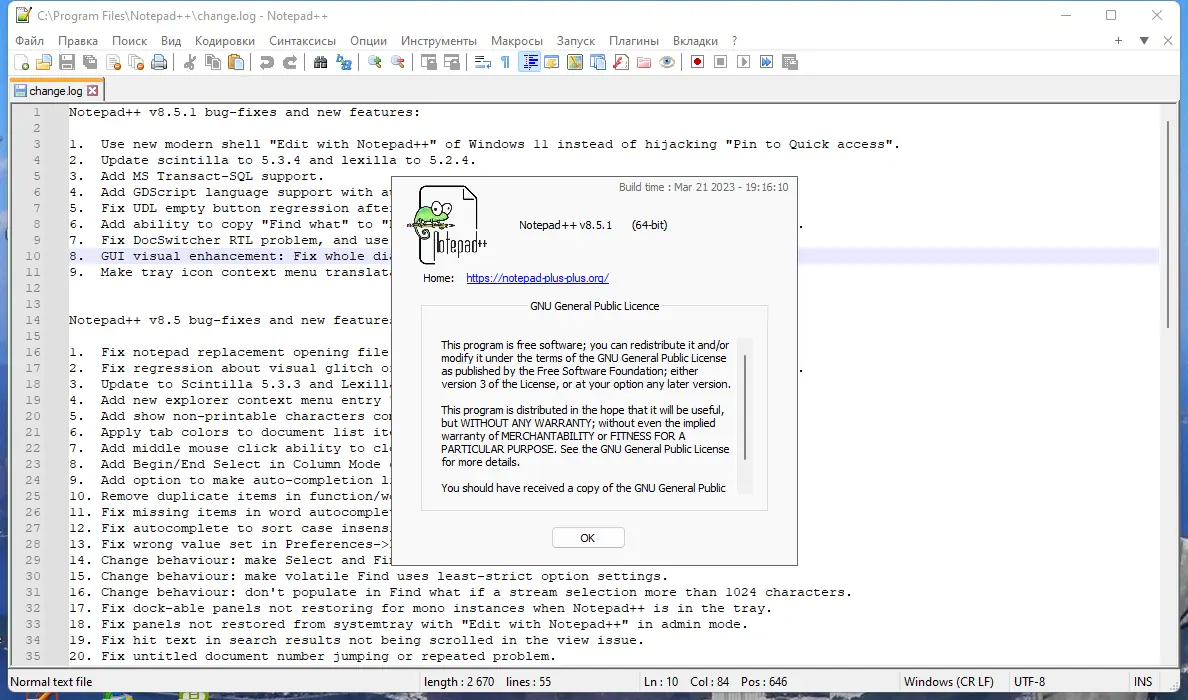Viewport: 1188px width, 700px height.
Task: Toggle word wrap on the toolbar
Action: pos(483,62)
